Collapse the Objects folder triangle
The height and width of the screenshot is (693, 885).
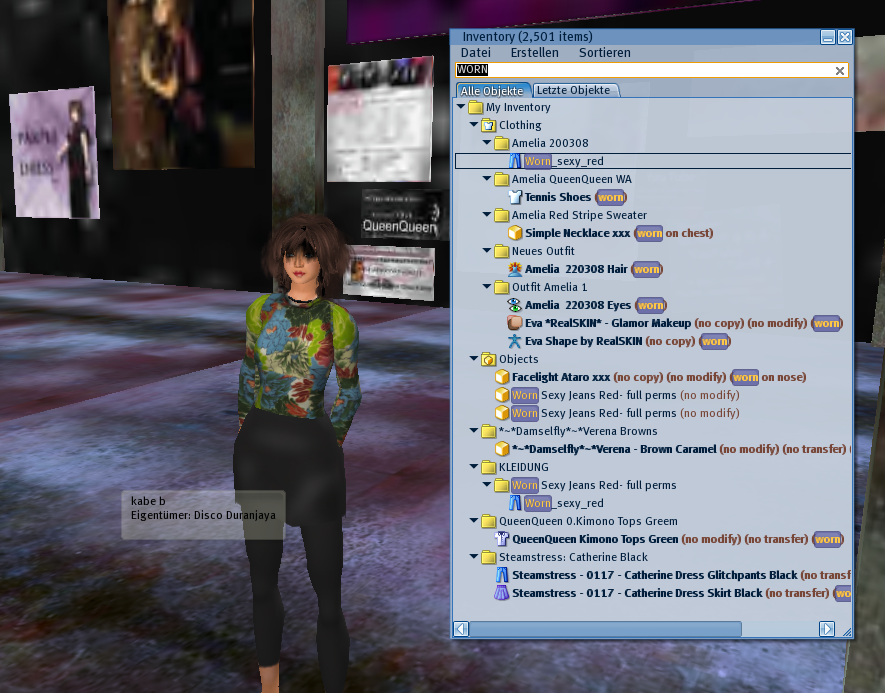[474, 358]
